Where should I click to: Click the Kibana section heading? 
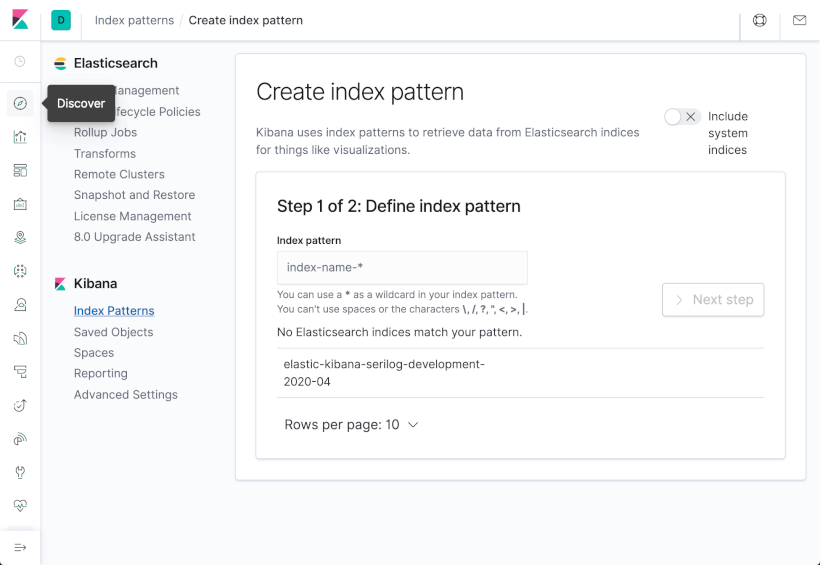click(x=95, y=284)
